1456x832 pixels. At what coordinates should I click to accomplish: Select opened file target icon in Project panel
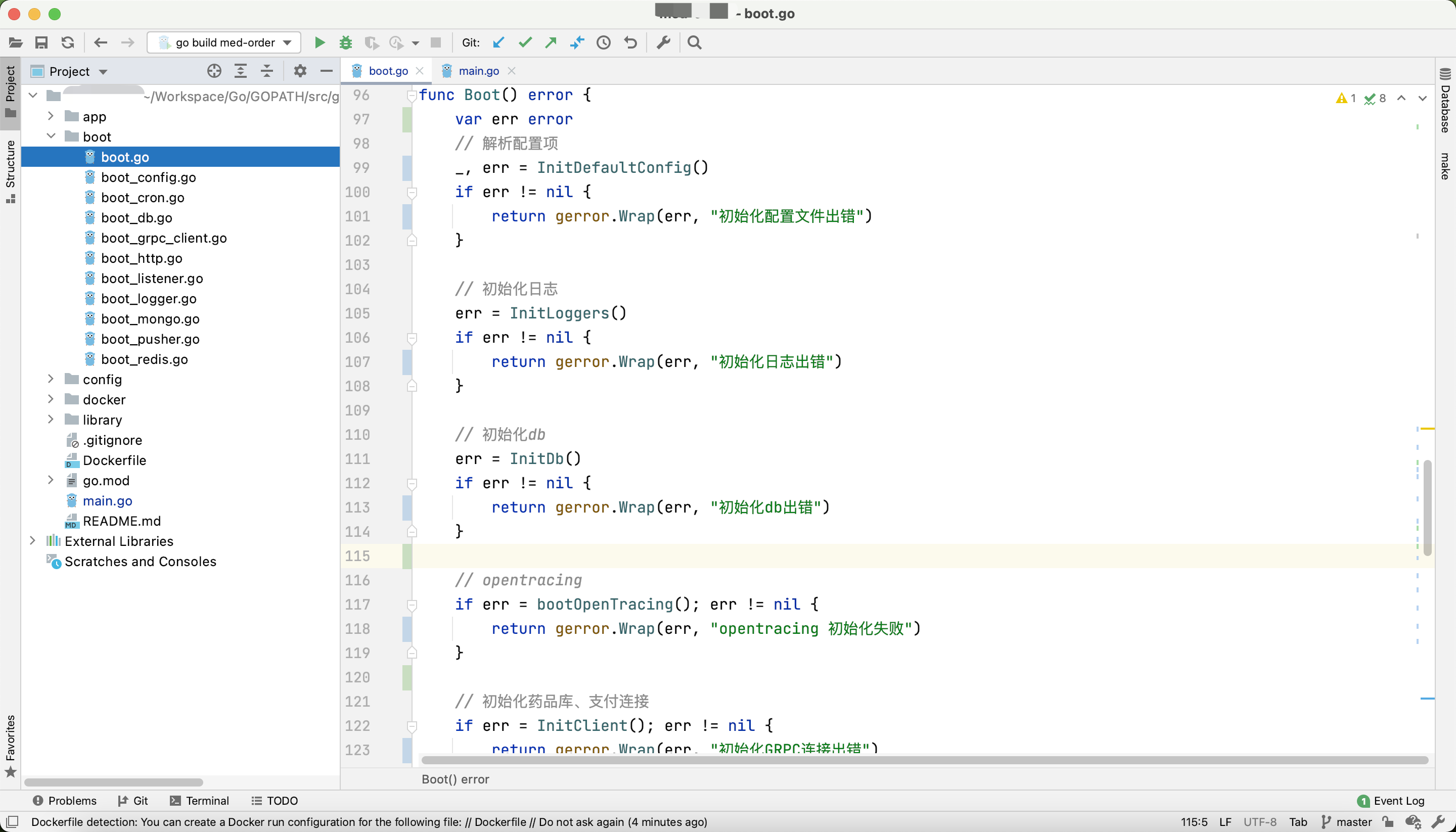[214, 71]
